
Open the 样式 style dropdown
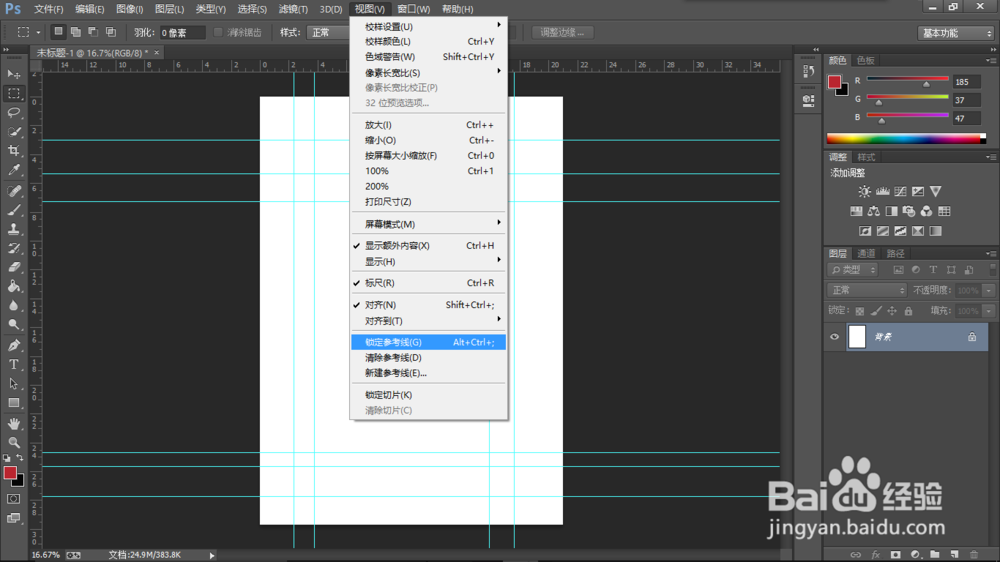pos(328,33)
